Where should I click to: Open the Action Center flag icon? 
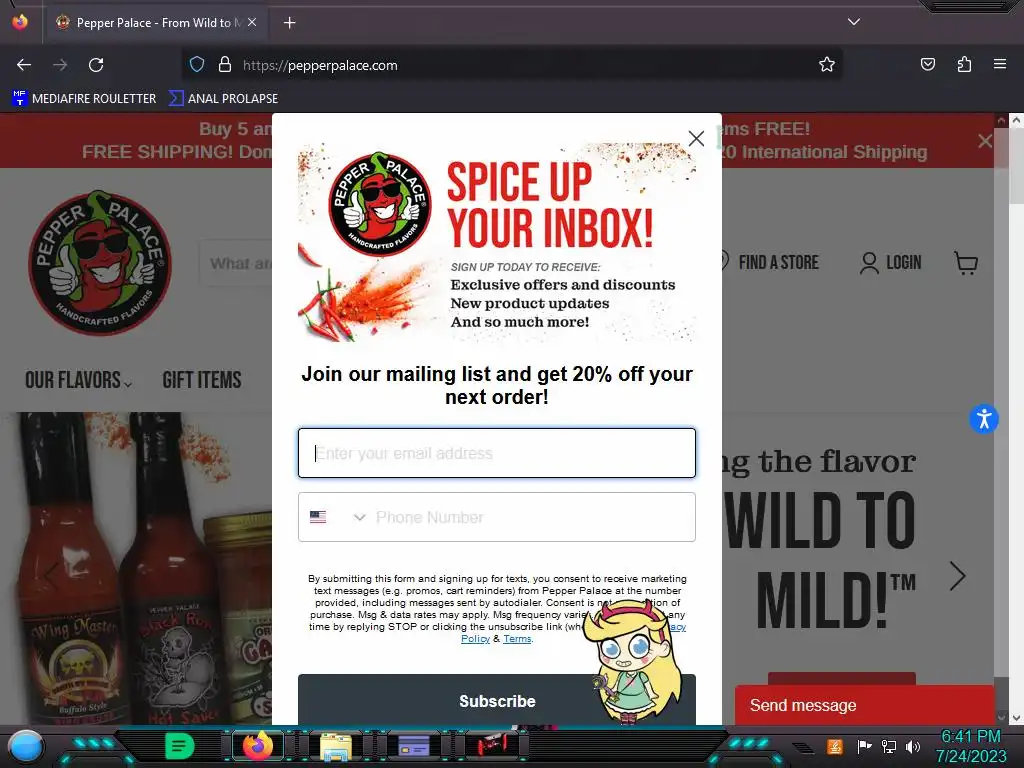[x=864, y=746]
